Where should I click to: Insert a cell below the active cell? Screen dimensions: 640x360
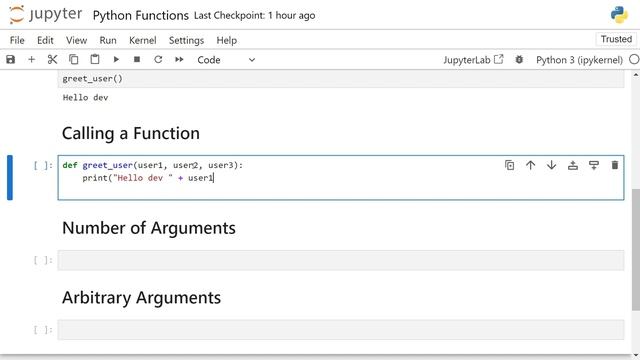[x=594, y=165]
